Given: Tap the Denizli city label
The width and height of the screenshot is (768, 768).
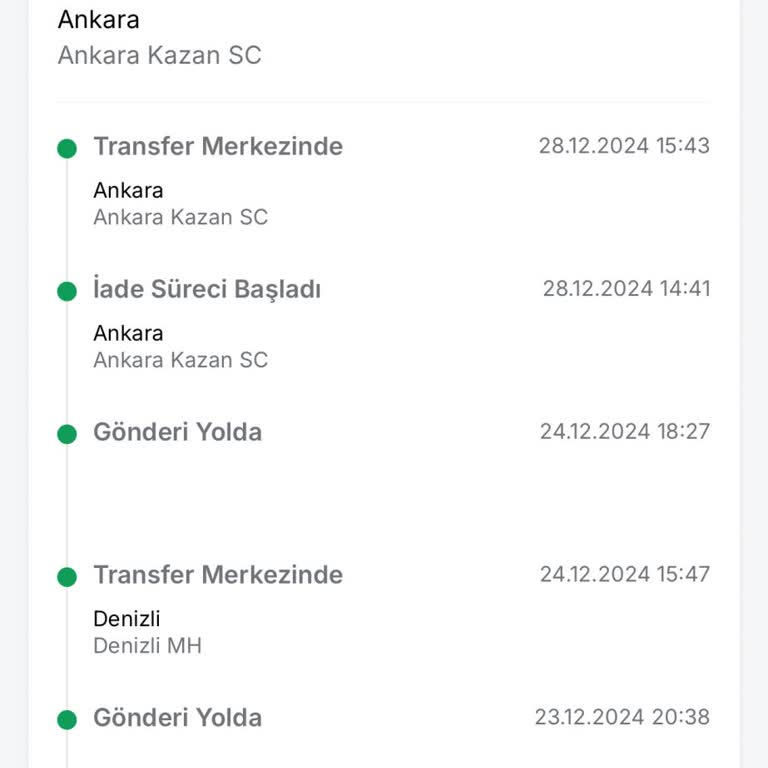Looking at the screenshot, I should tap(127, 619).
